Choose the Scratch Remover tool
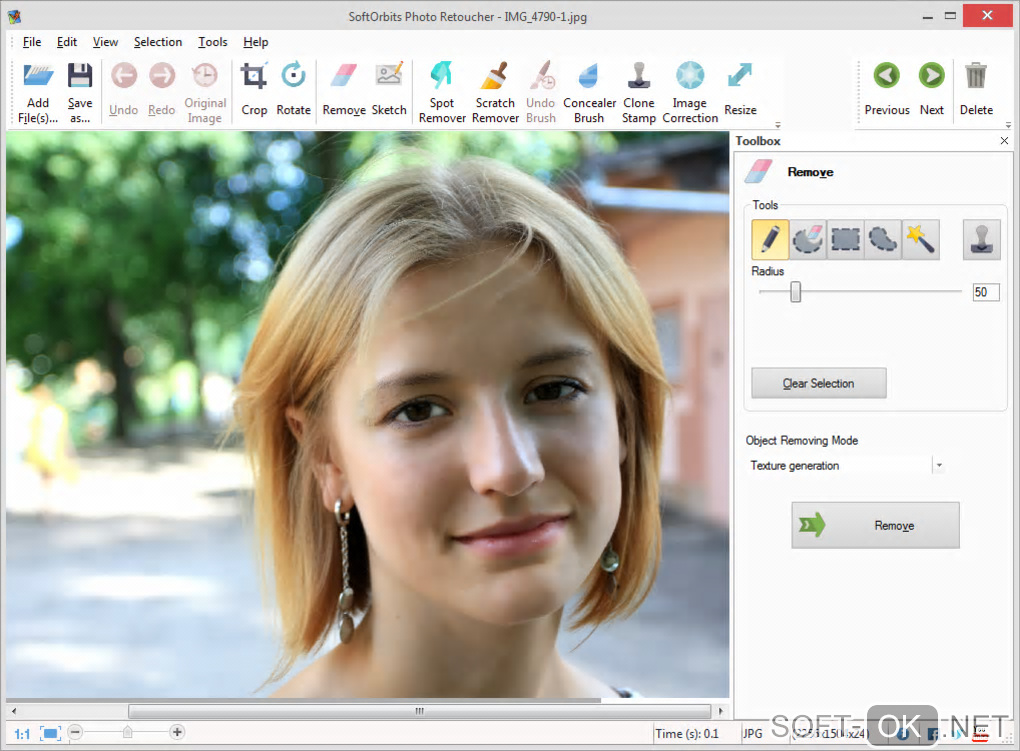The height and width of the screenshot is (751, 1020). [x=495, y=90]
